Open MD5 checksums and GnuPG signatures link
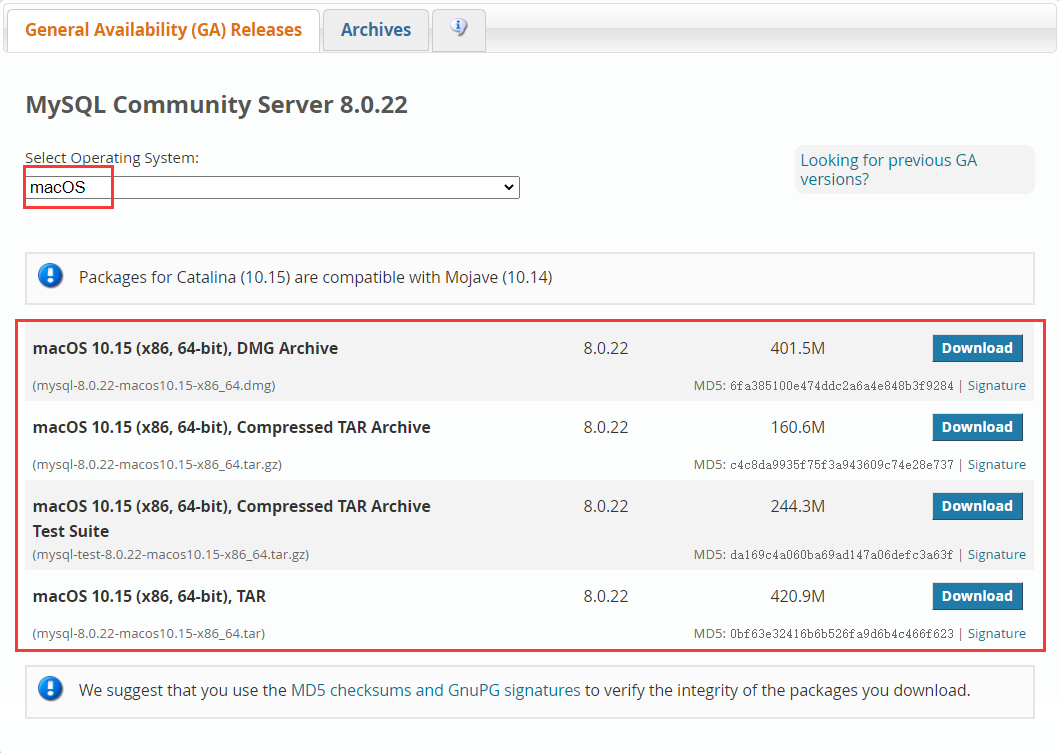1059x753 pixels. point(436,690)
